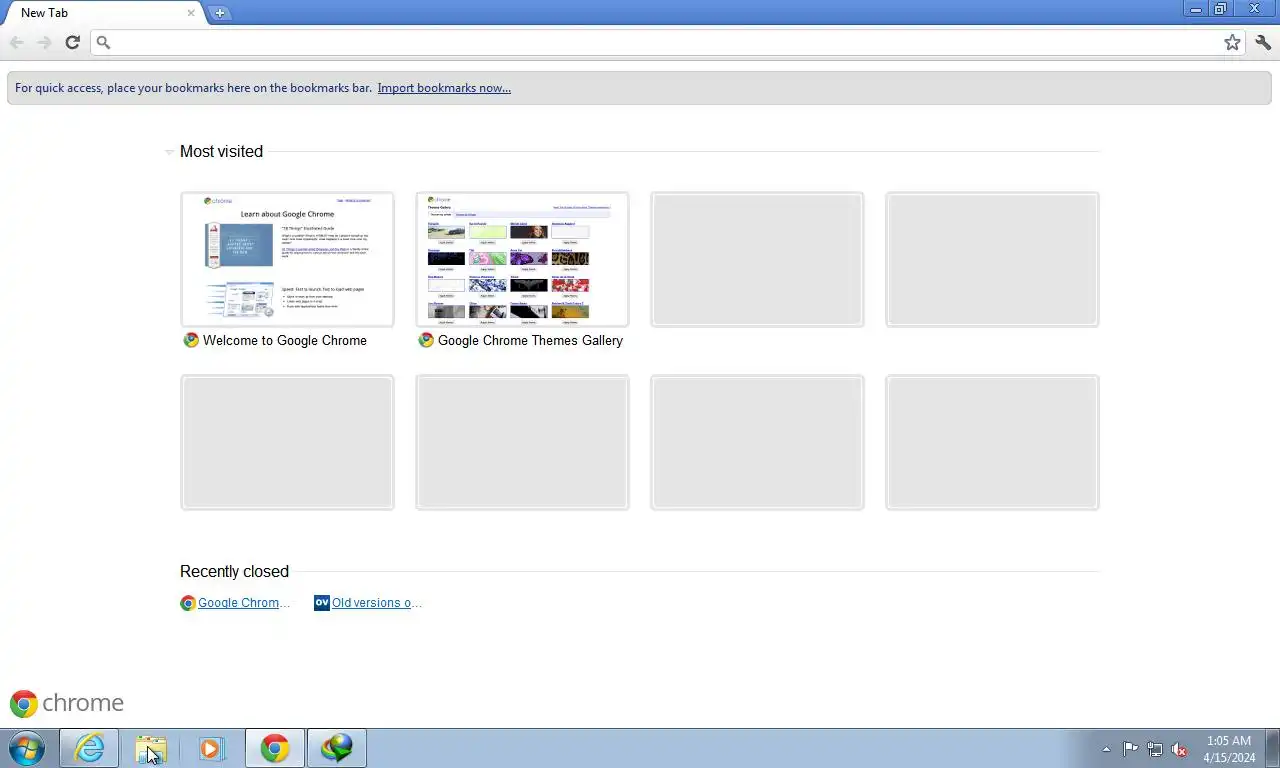This screenshot has height=768, width=1280.
Task: Show hidden system tray icons
Action: click(1106, 749)
